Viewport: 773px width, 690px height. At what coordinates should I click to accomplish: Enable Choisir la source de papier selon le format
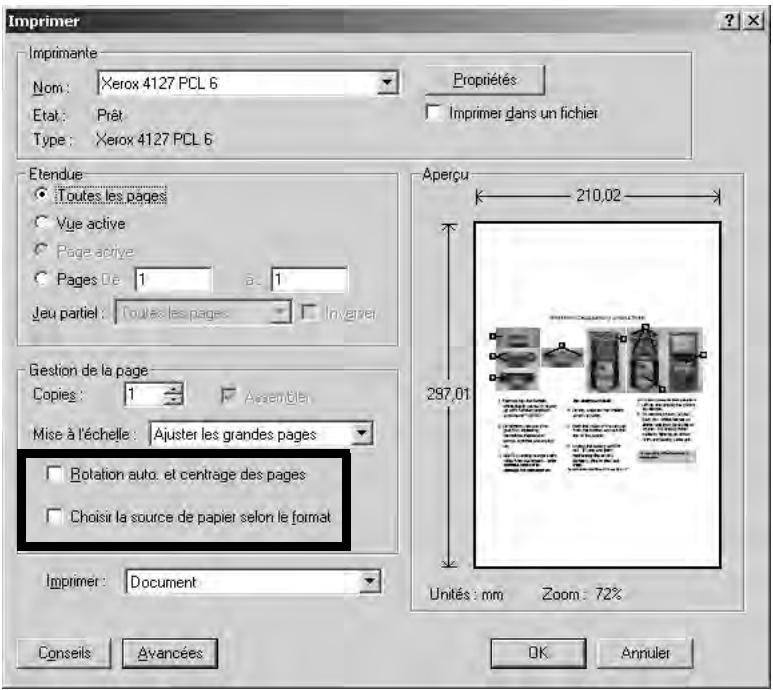pyautogui.click(x=53, y=517)
